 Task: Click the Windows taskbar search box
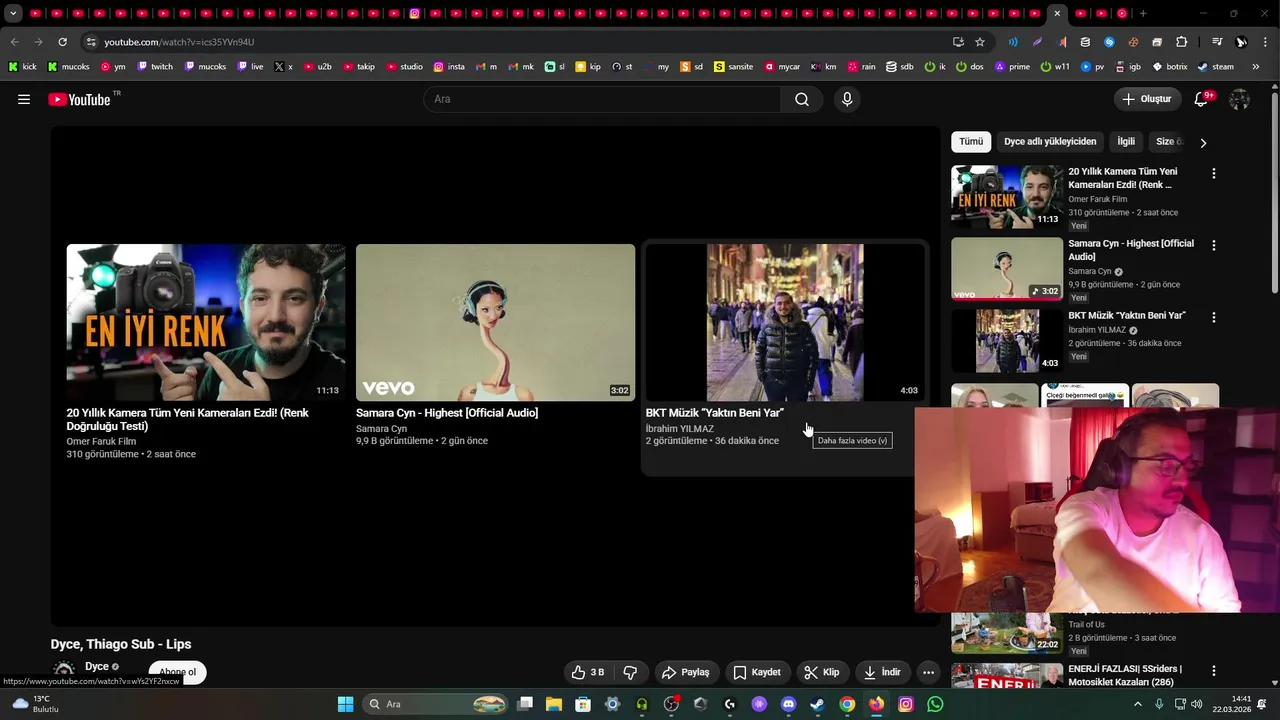tap(434, 704)
